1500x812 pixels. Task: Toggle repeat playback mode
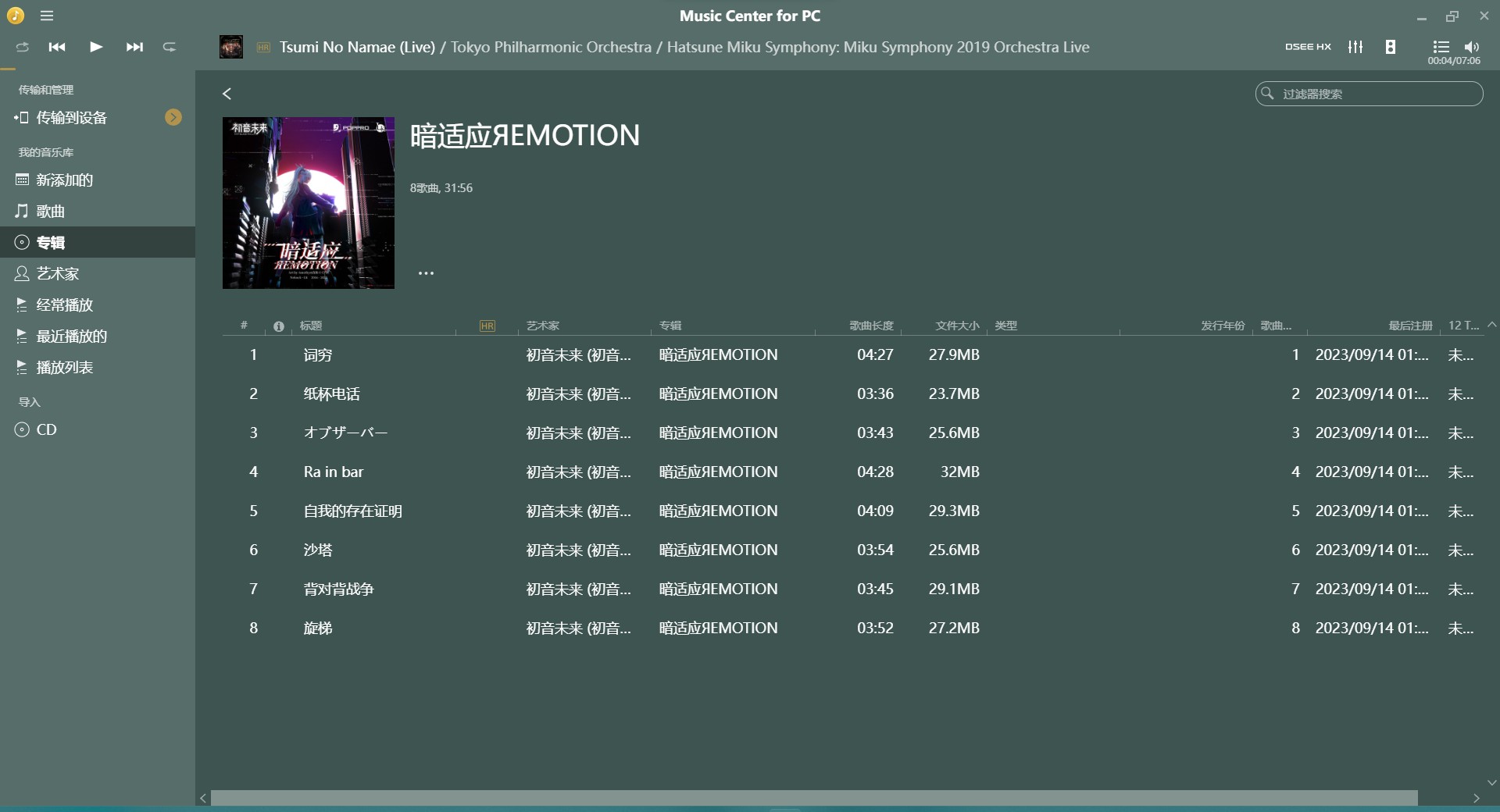[x=169, y=47]
